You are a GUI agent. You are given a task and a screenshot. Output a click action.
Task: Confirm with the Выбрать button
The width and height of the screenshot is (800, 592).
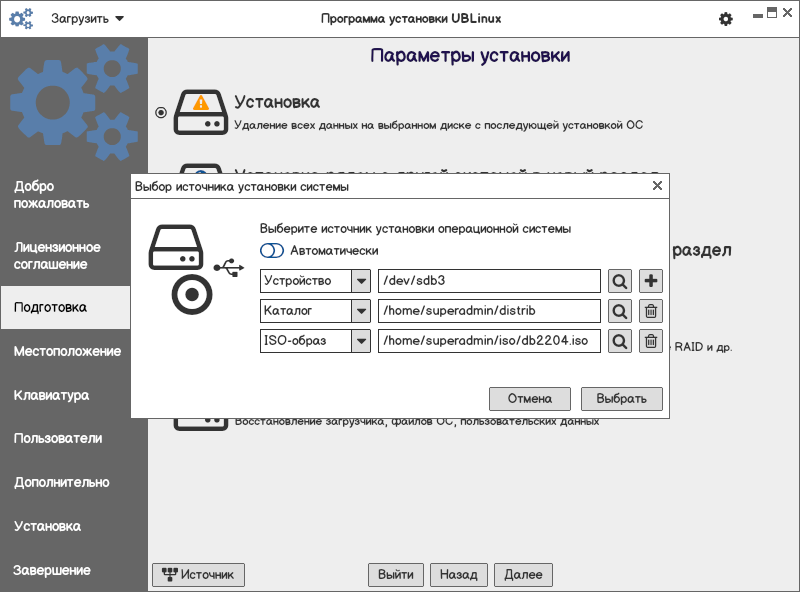coord(621,399)
